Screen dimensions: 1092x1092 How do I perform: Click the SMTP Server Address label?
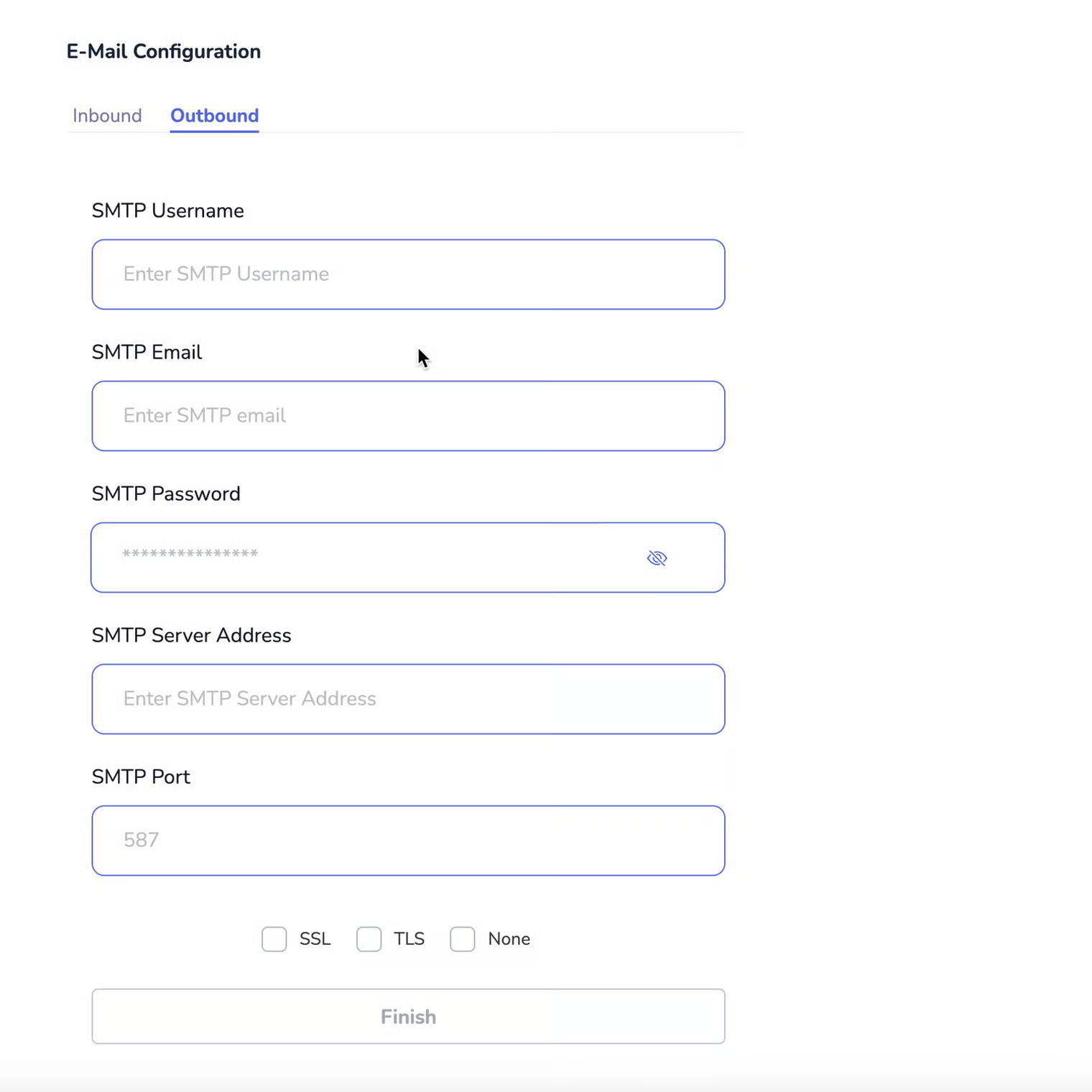pos(191,635)
